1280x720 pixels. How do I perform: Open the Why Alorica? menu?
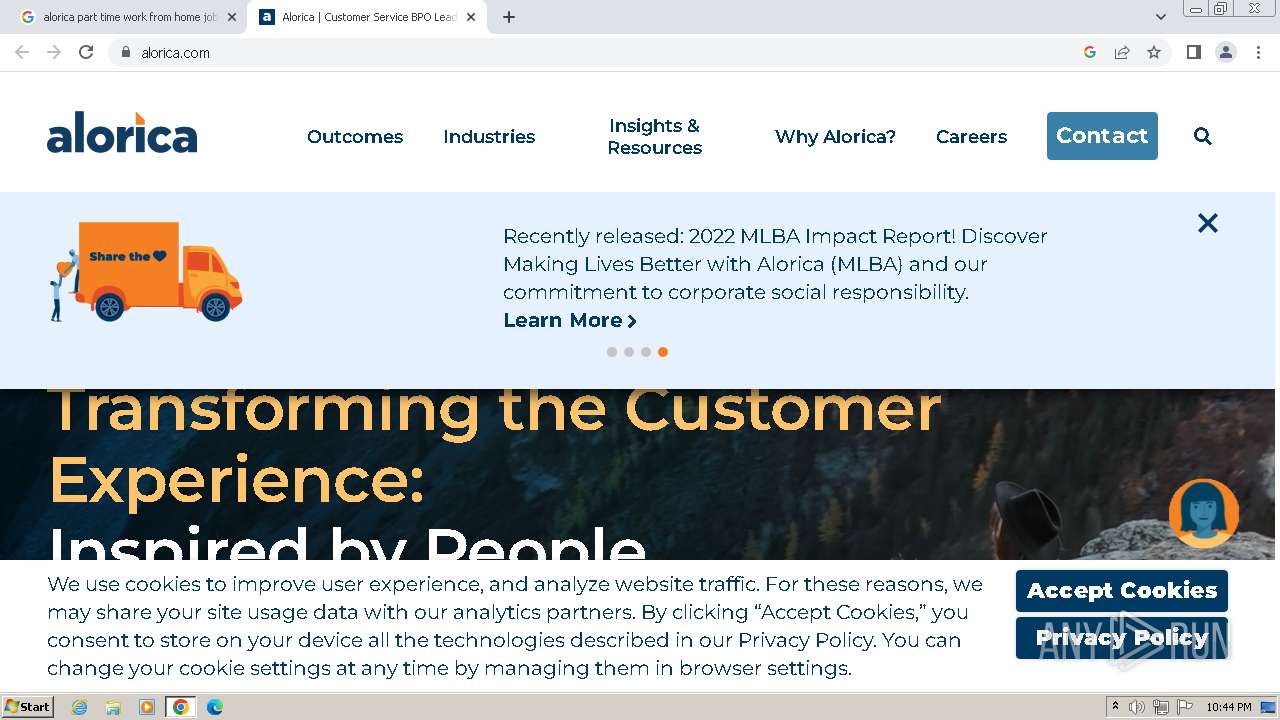click(835, 136)
